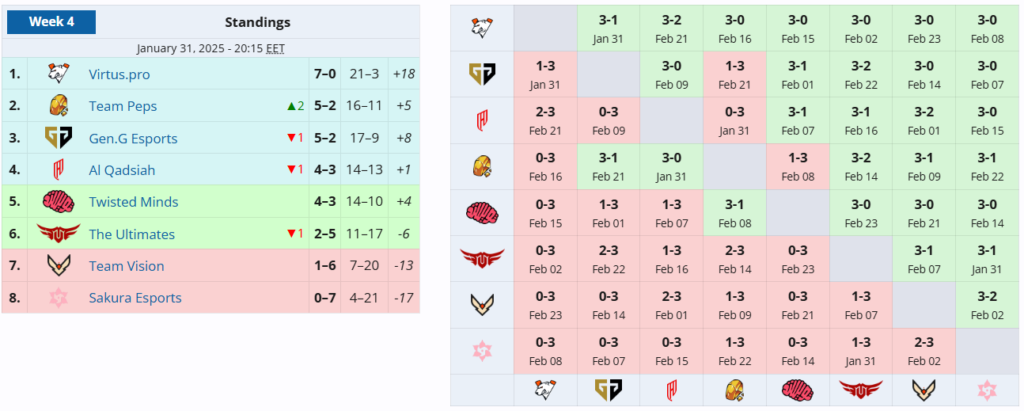Click the 3-1 Jan 31 result cell in Virtus.pro row
This screenshot has height=411, width=1024.
click(x=608, y=28)
